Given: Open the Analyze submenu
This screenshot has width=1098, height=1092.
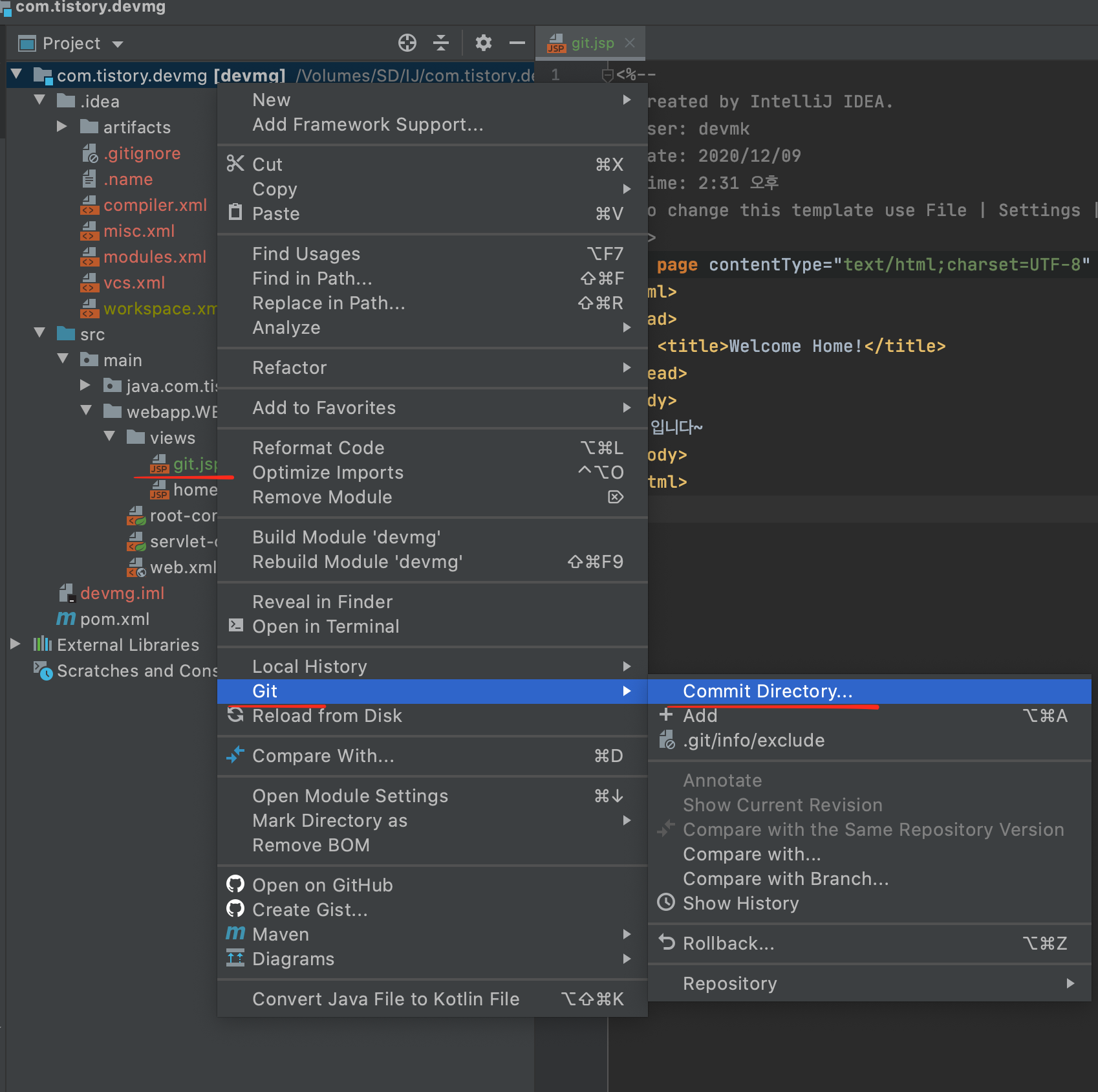Looking at the screenshot, I should (x=432, y=327).
